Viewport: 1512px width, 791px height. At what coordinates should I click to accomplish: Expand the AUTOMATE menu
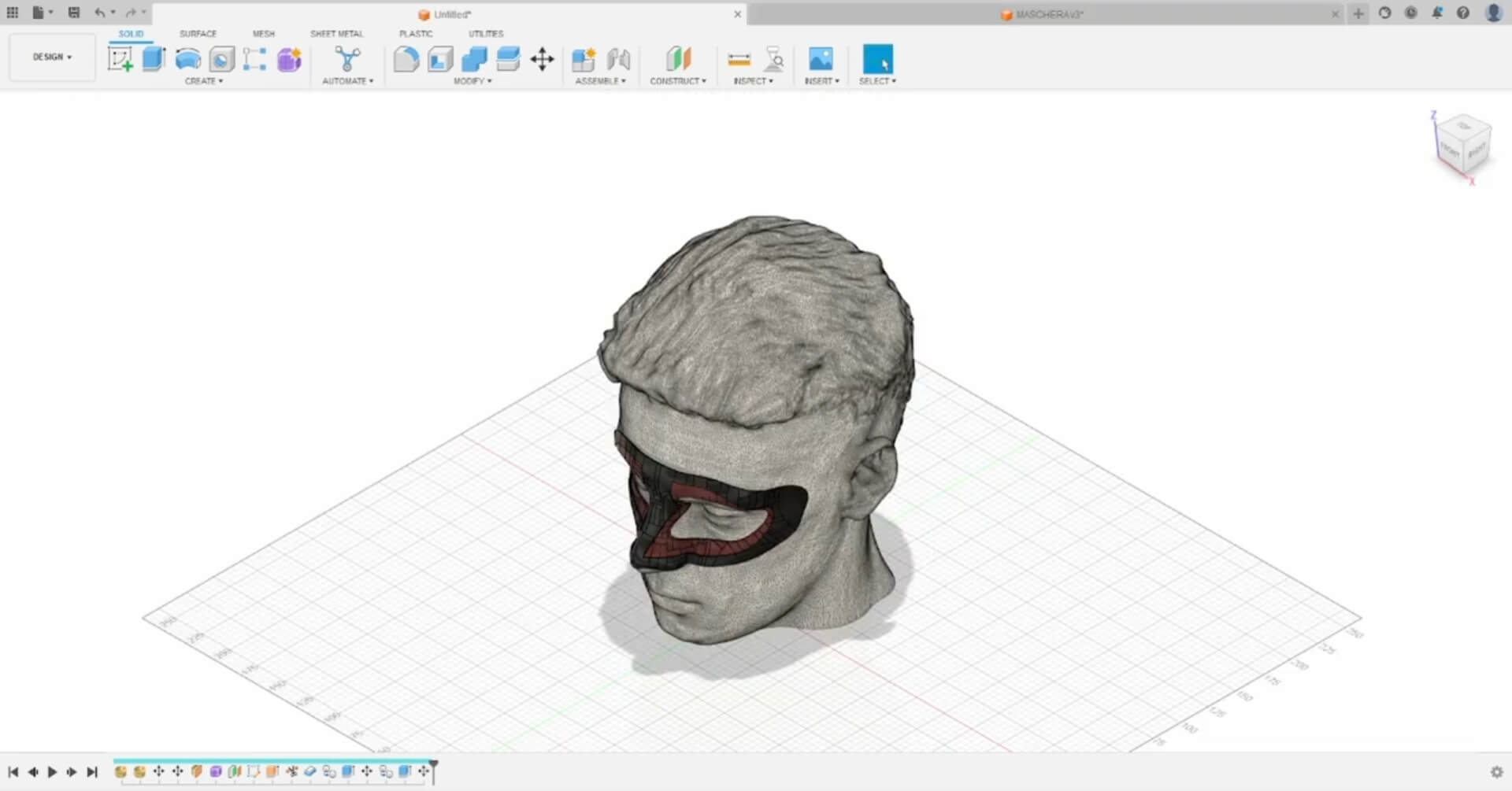click(x=347, y=81)
